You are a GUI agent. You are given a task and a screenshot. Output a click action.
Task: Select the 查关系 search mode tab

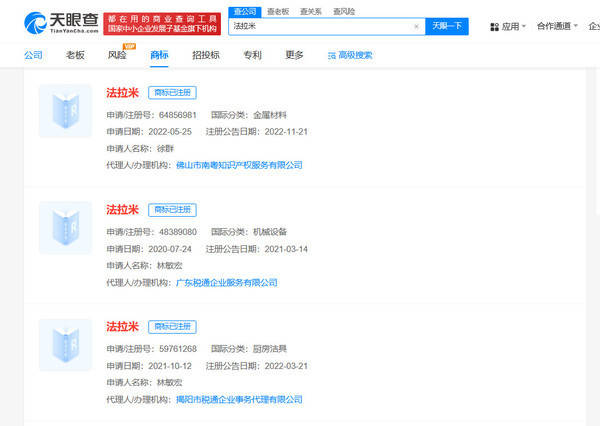coord(311,12)
